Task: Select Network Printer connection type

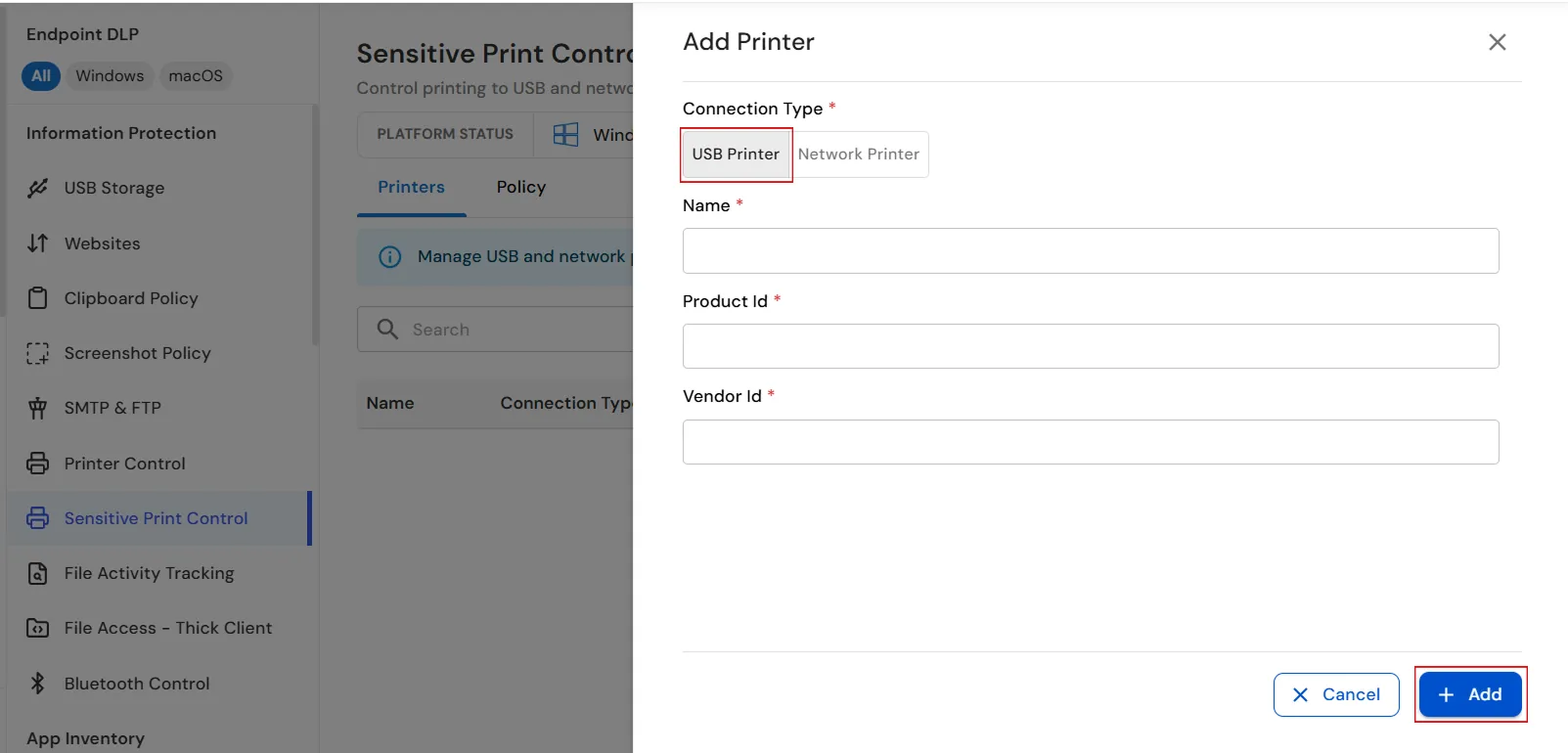Action: 859,155
